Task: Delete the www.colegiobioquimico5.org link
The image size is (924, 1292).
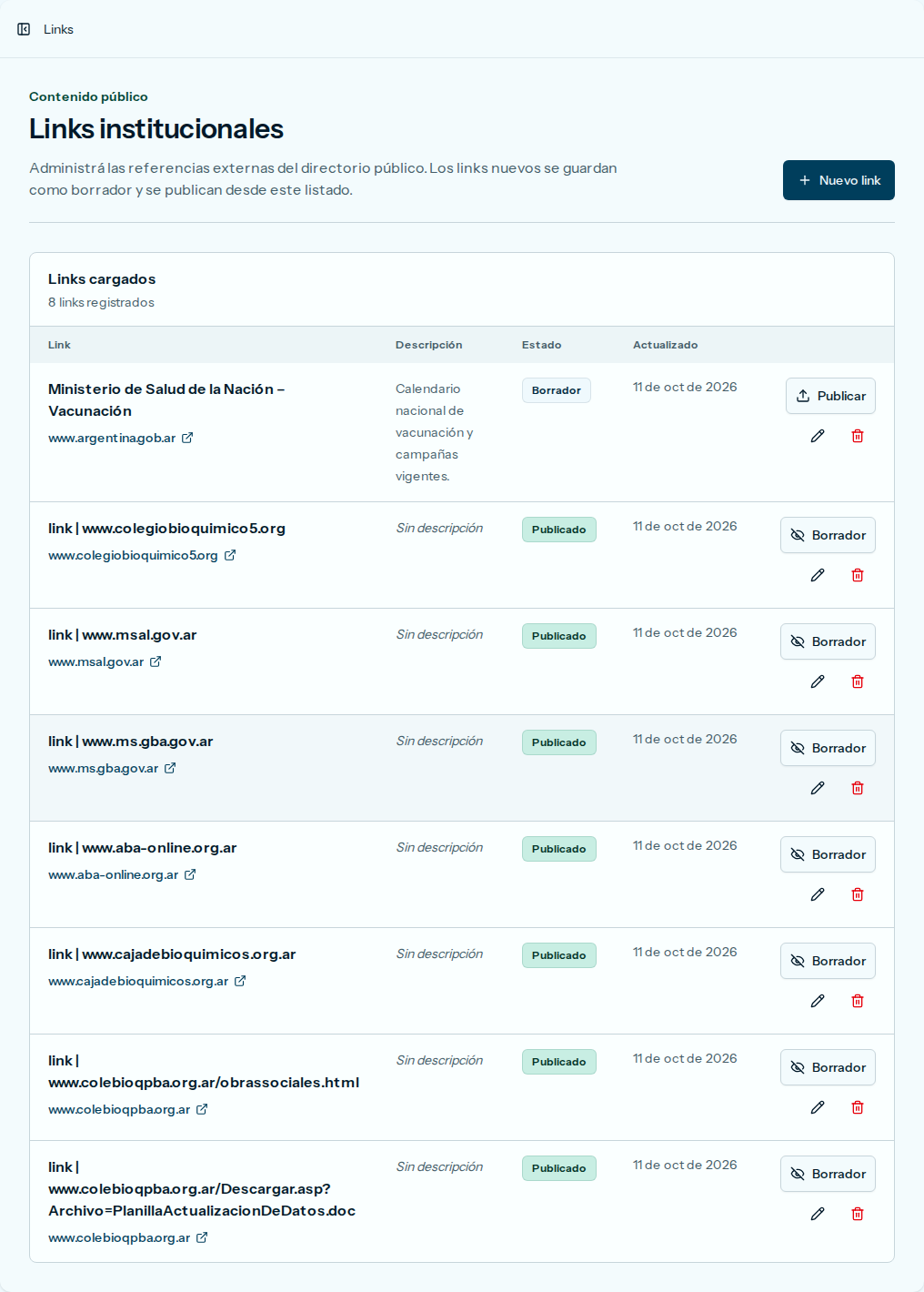Action: point(858,575)
